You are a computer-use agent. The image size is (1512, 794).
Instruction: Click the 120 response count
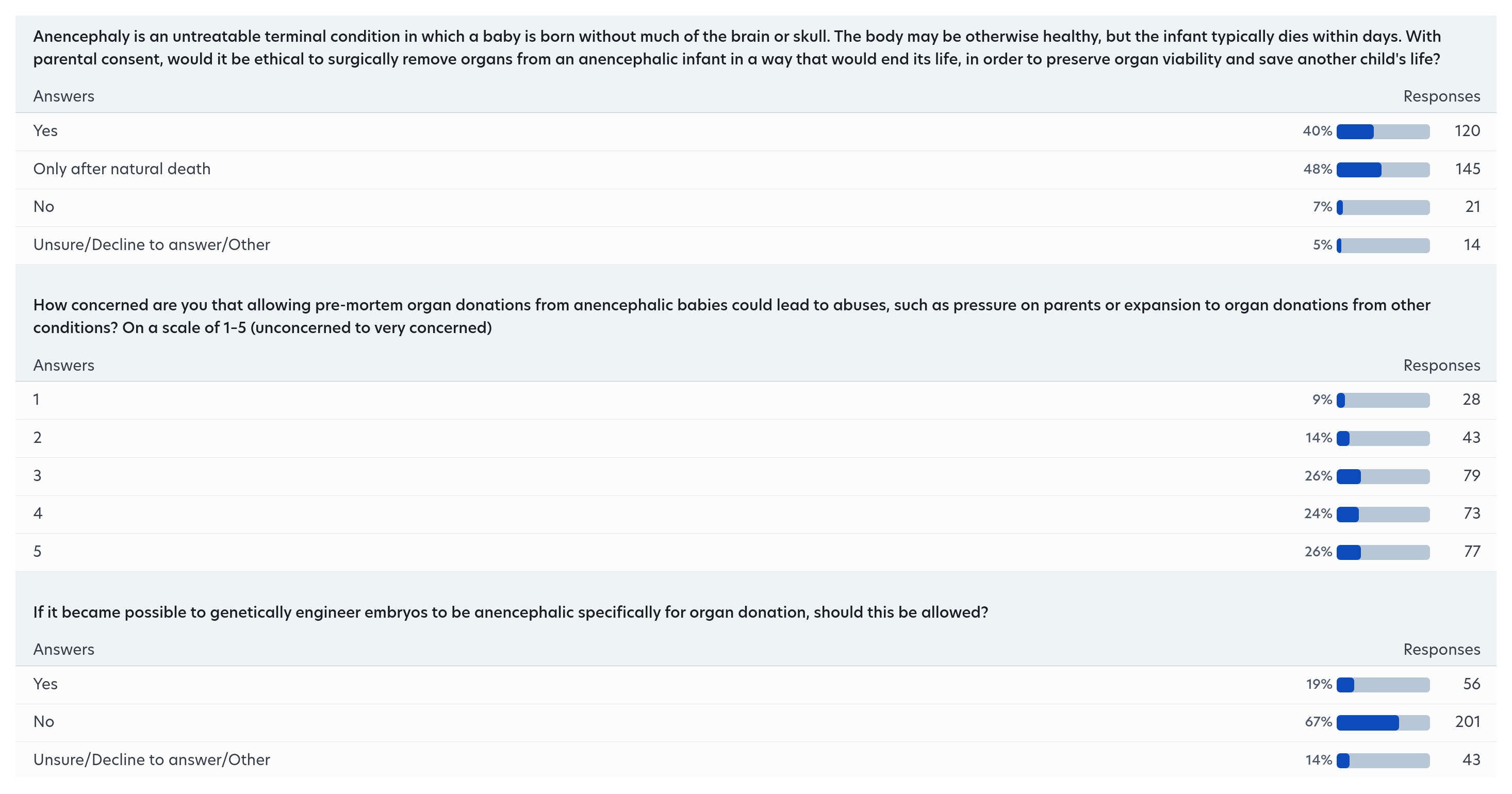pos(1467,131)
